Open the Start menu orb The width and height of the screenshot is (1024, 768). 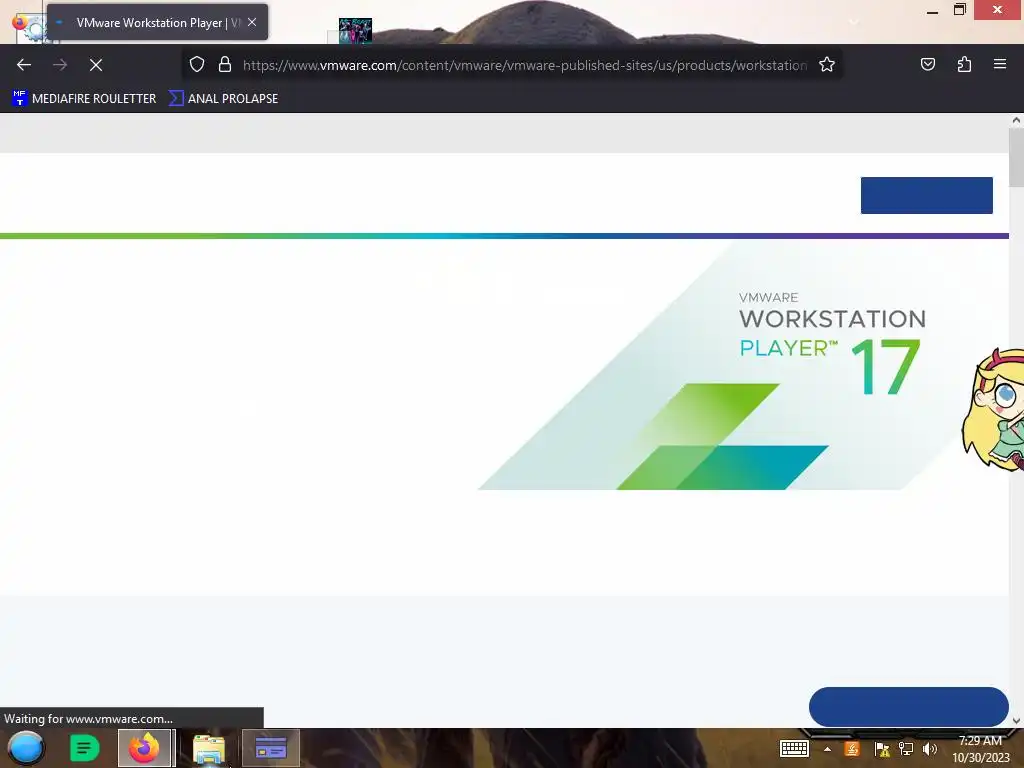pyautogui.click(x=26, y=748)
